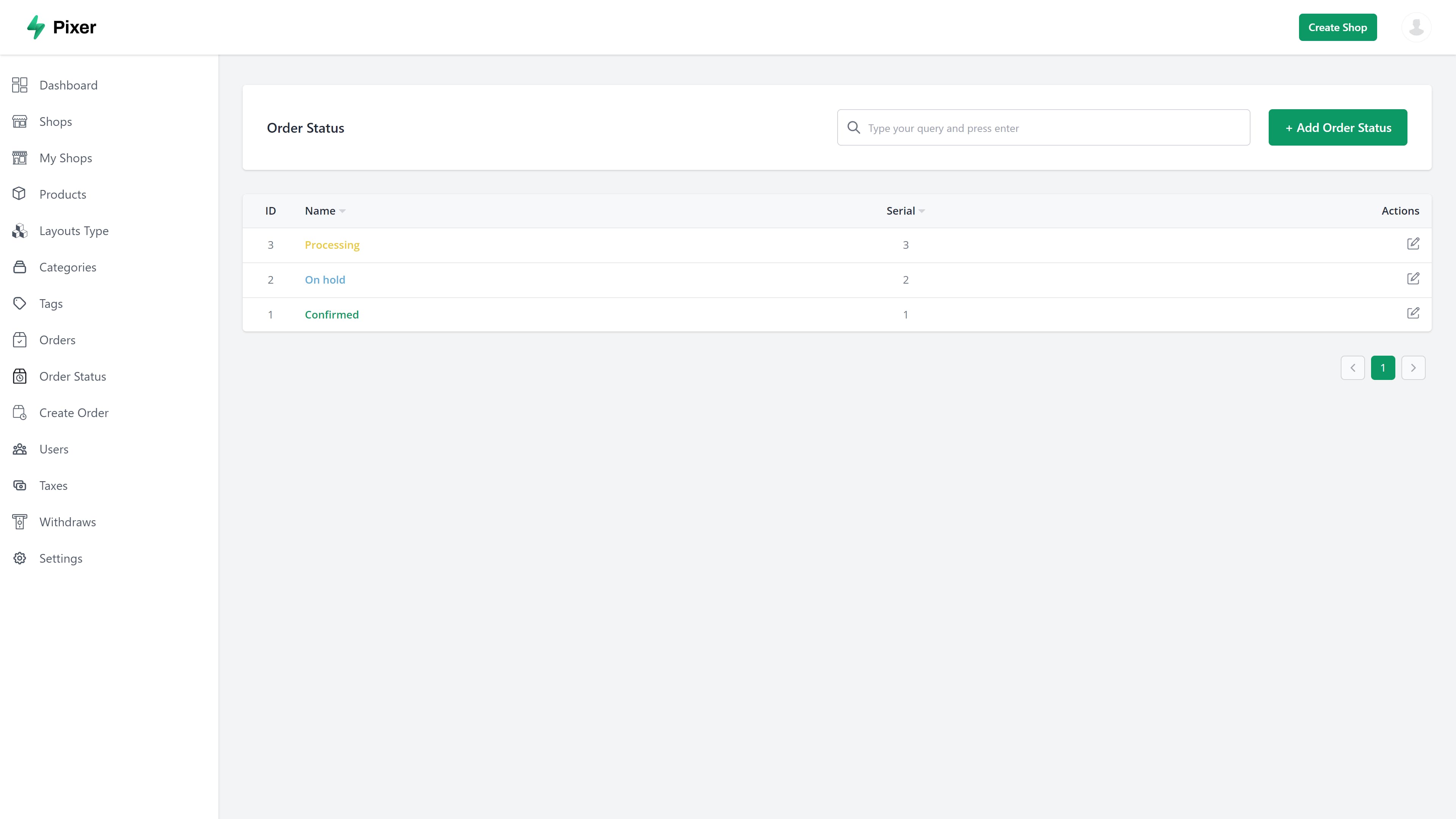
Task: Click the Tags label icon
Action: pyautogui.click(x=19, y=303)
